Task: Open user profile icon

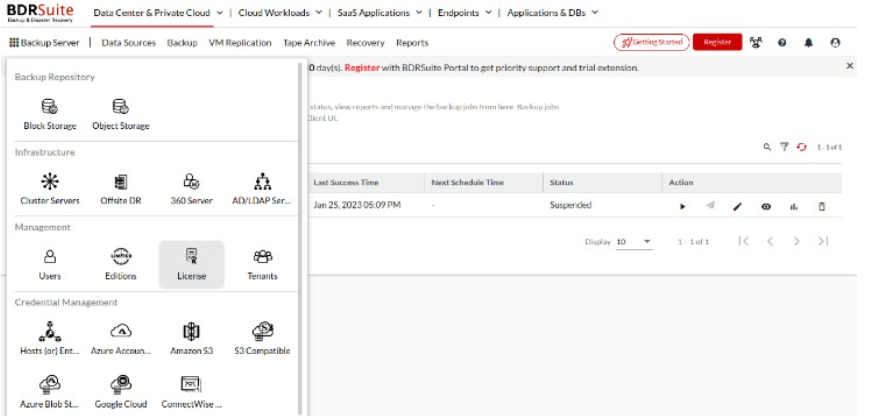Action: (x=835, y=42)
